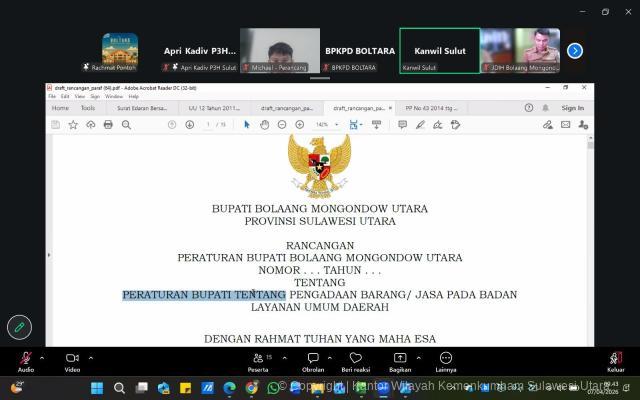The height and width of the screenshot is (400, 640).
Task: Open the Peserta participants panel
Action: [x=259, y=359]
